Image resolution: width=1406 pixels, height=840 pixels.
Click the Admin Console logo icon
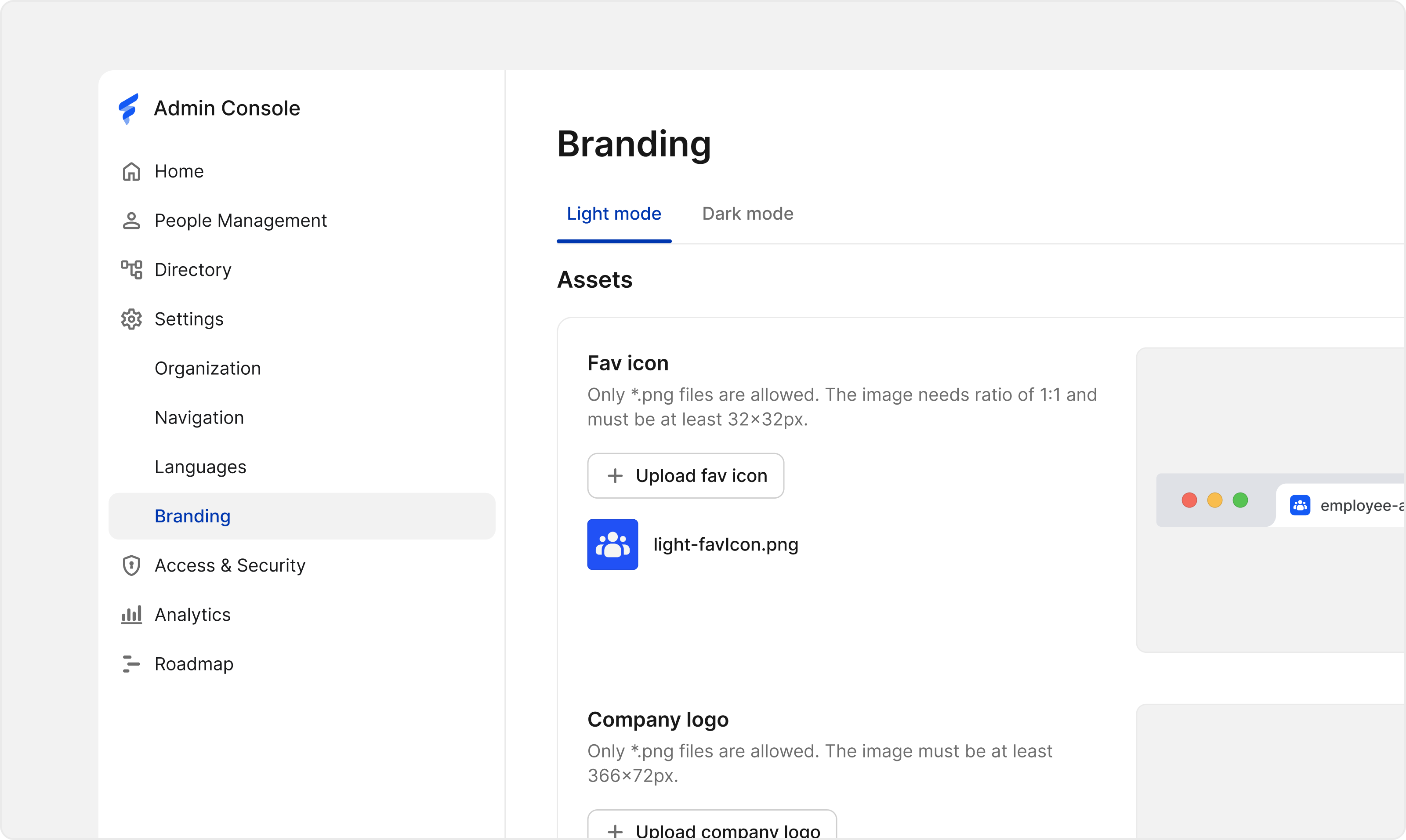128,109
